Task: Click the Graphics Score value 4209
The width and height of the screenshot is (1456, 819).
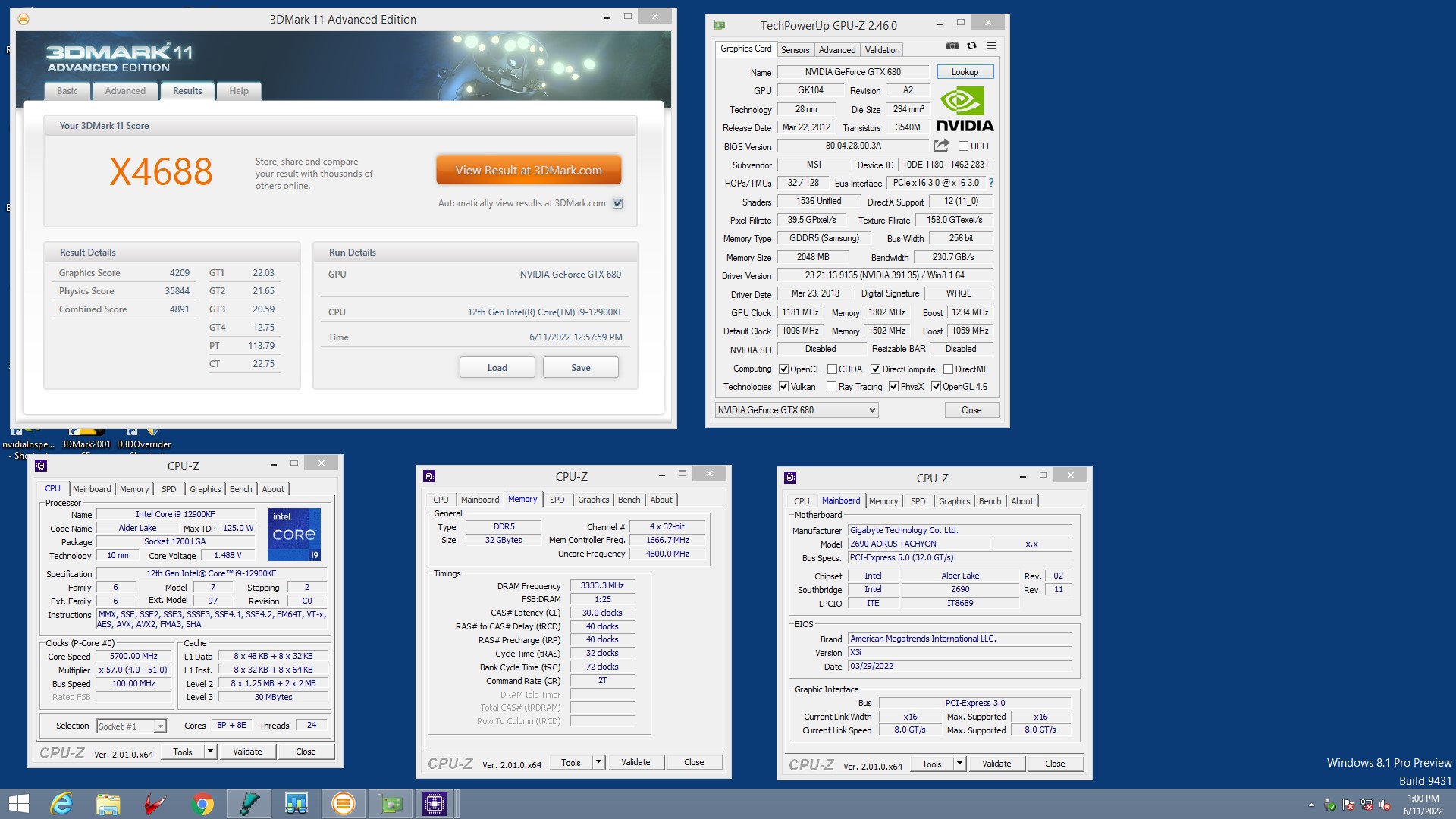Action: 180,273
